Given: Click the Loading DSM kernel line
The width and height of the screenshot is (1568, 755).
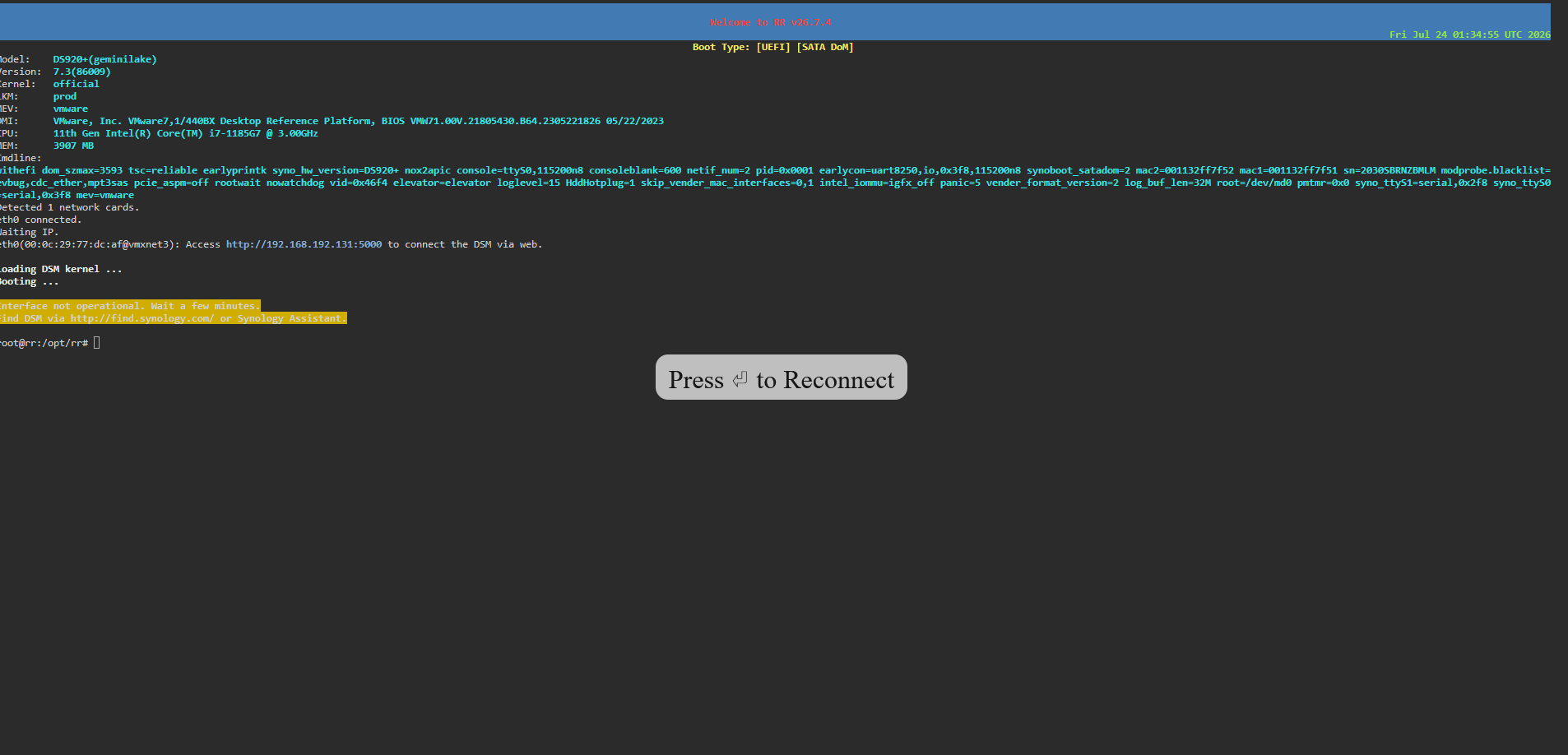Looking at the screenshot, I should tap(60, 269).
